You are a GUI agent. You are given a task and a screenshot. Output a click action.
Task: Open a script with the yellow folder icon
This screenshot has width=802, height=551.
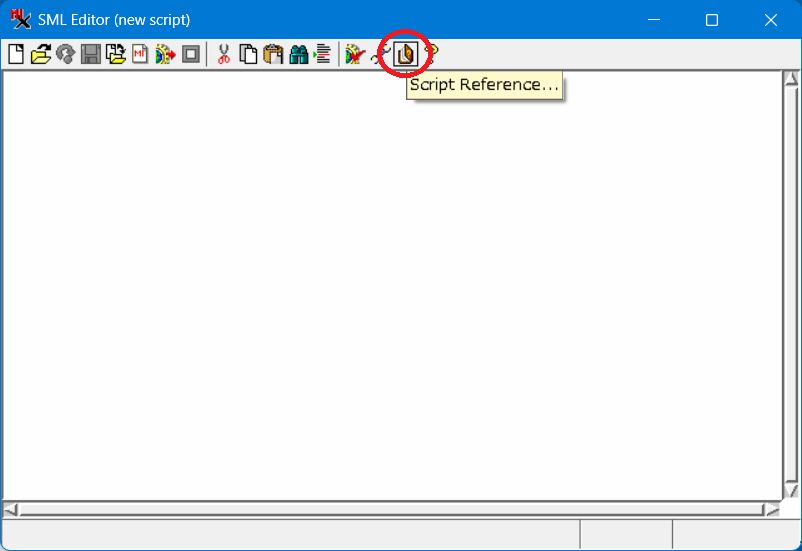pos(40,54)
